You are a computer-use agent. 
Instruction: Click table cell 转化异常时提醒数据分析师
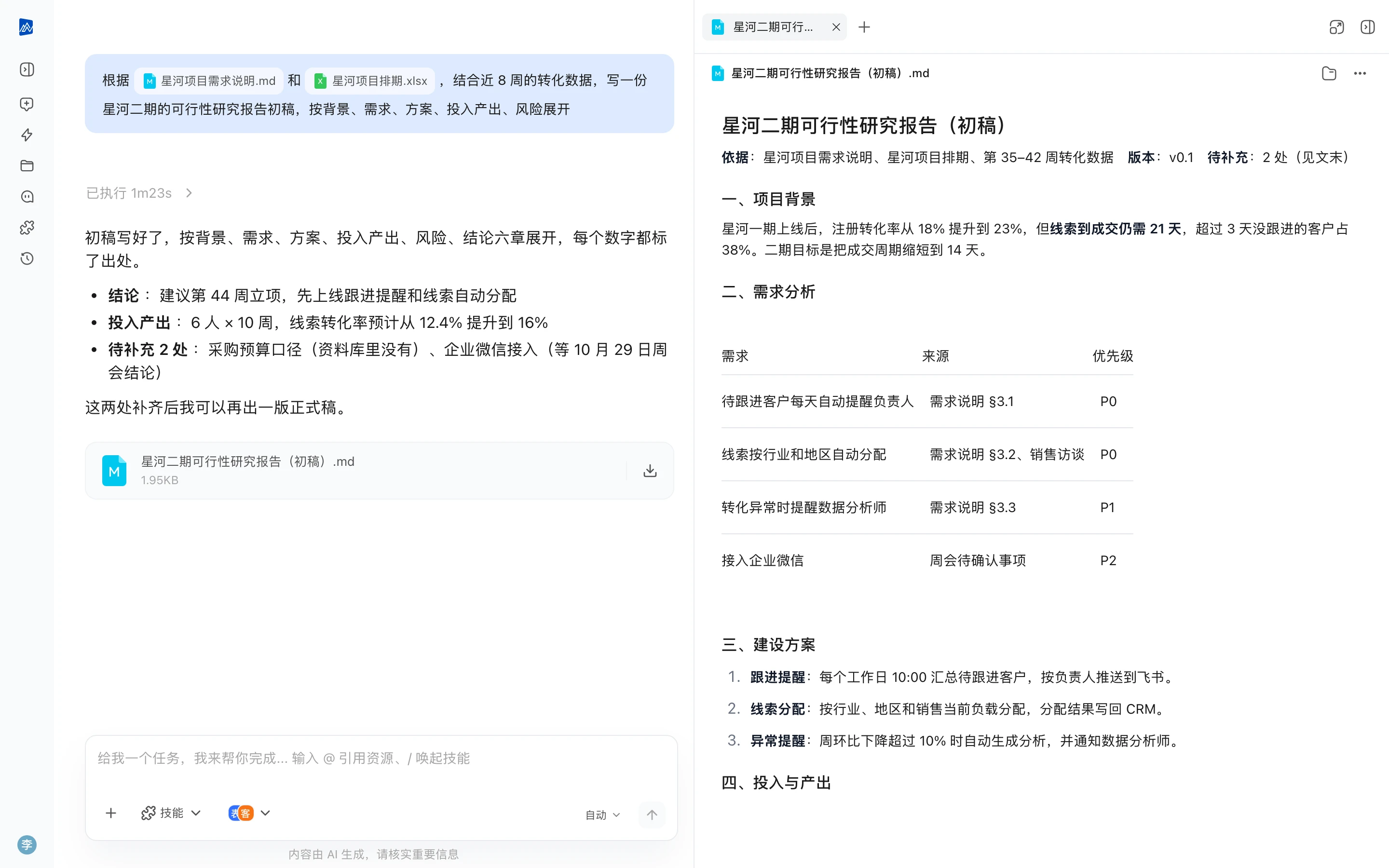tap(803, 507)
